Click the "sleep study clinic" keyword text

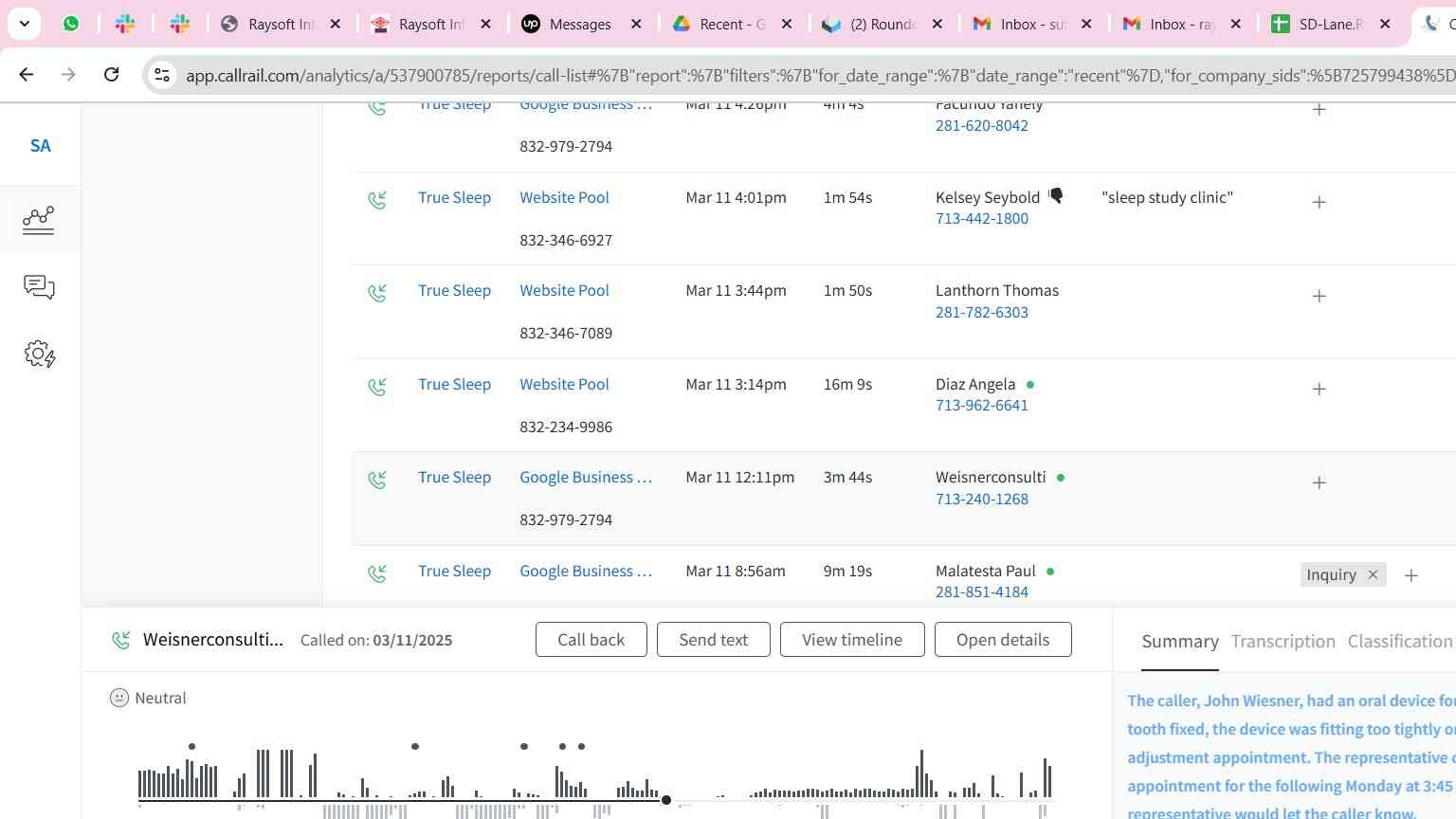coord(1167,197)
